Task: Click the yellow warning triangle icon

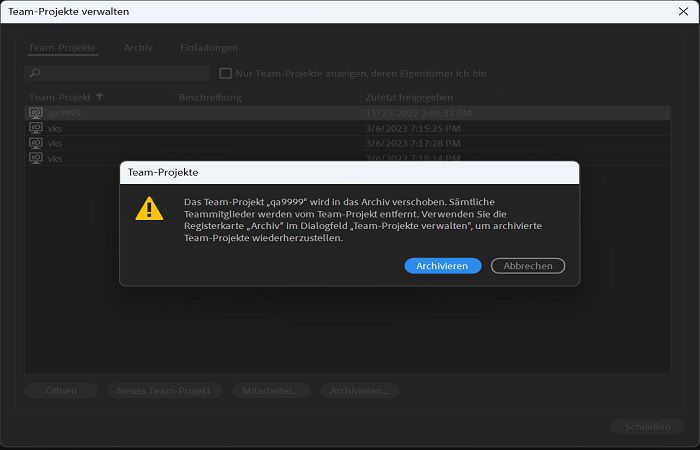Action: pos(149,209)
